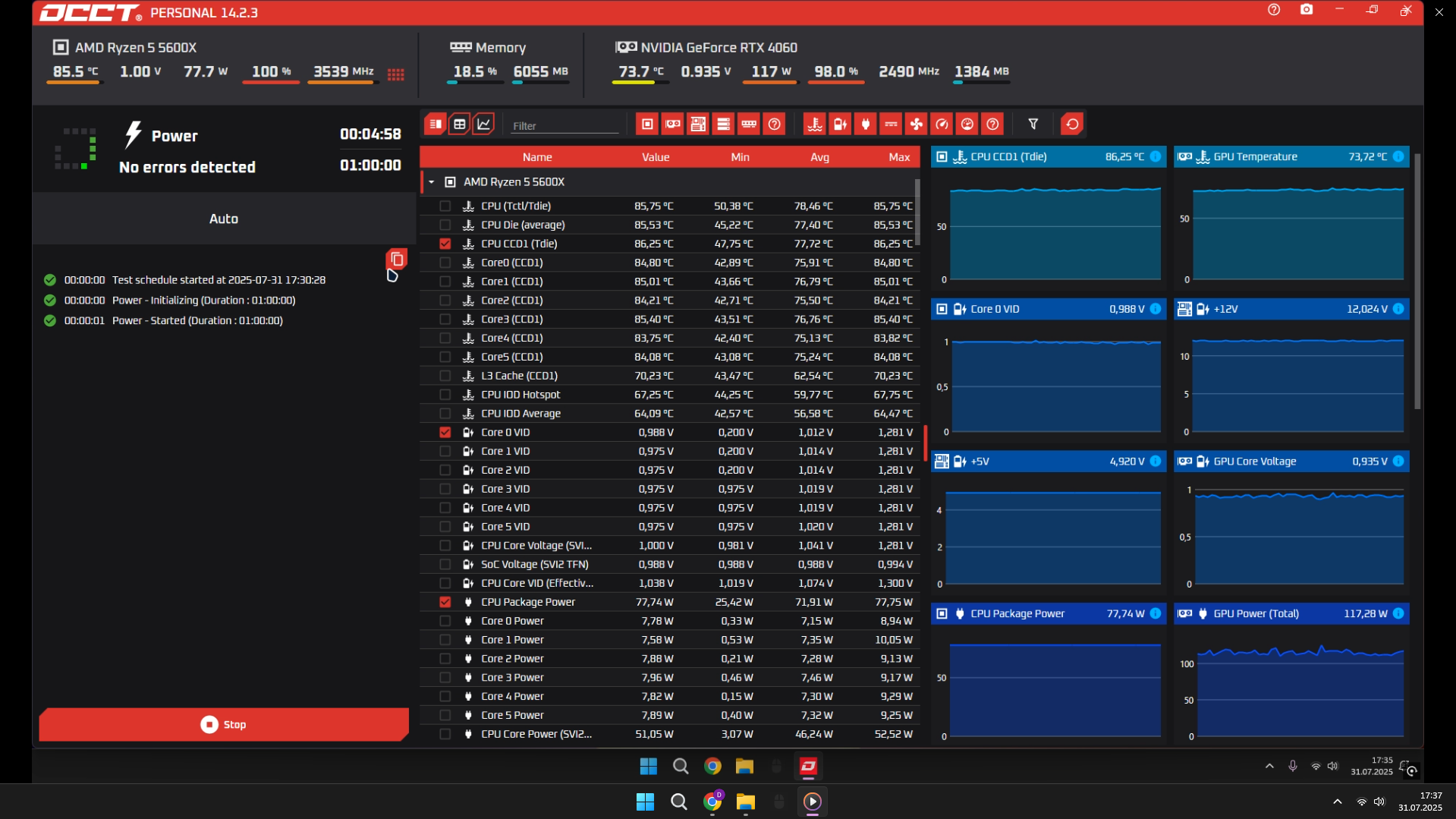Show only usage sensors using gauge icon
Screen dimensions: 1456x819
pos(967,124)
